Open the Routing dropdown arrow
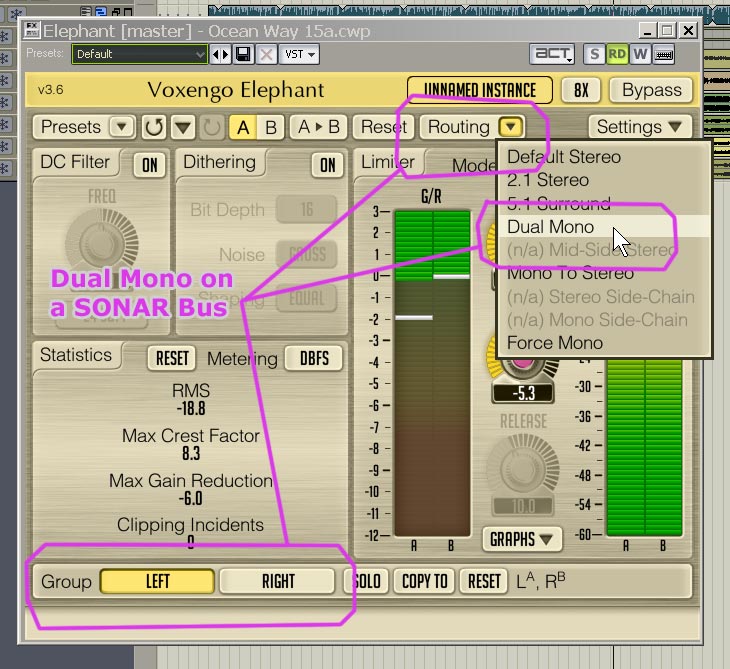The image size is (730, 669). tap(511, 127)
